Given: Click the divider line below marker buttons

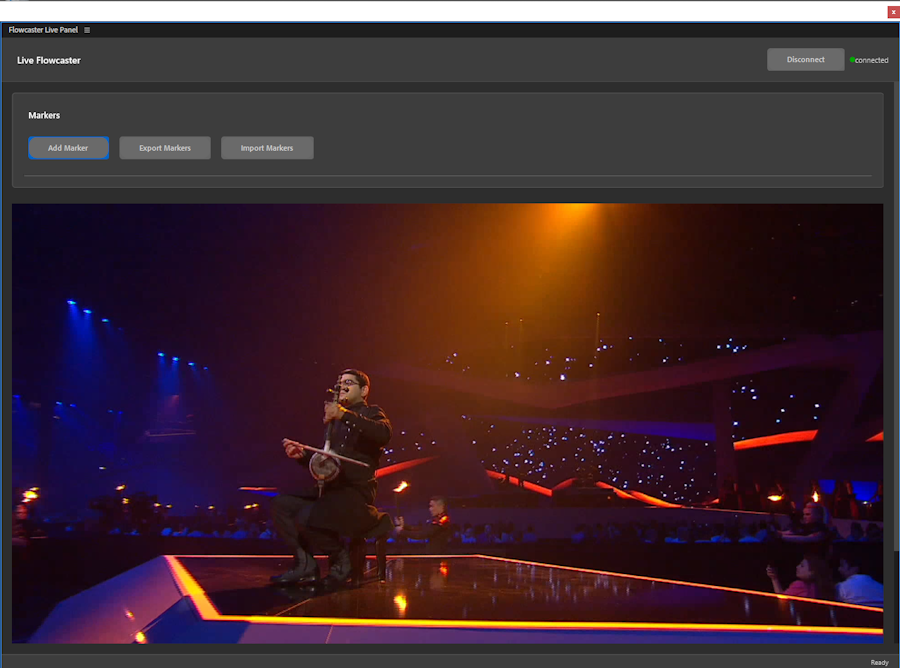Looking at the screenshot, I should tap(447, 177).
